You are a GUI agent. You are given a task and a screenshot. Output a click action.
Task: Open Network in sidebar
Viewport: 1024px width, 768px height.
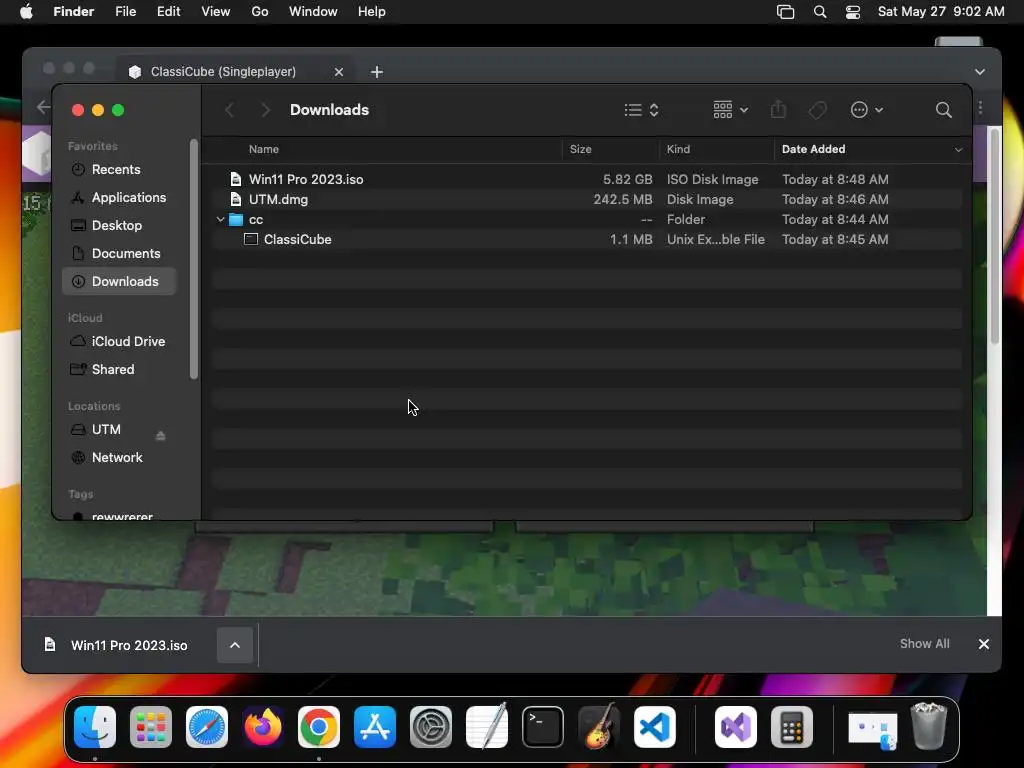tap(119, 458)
